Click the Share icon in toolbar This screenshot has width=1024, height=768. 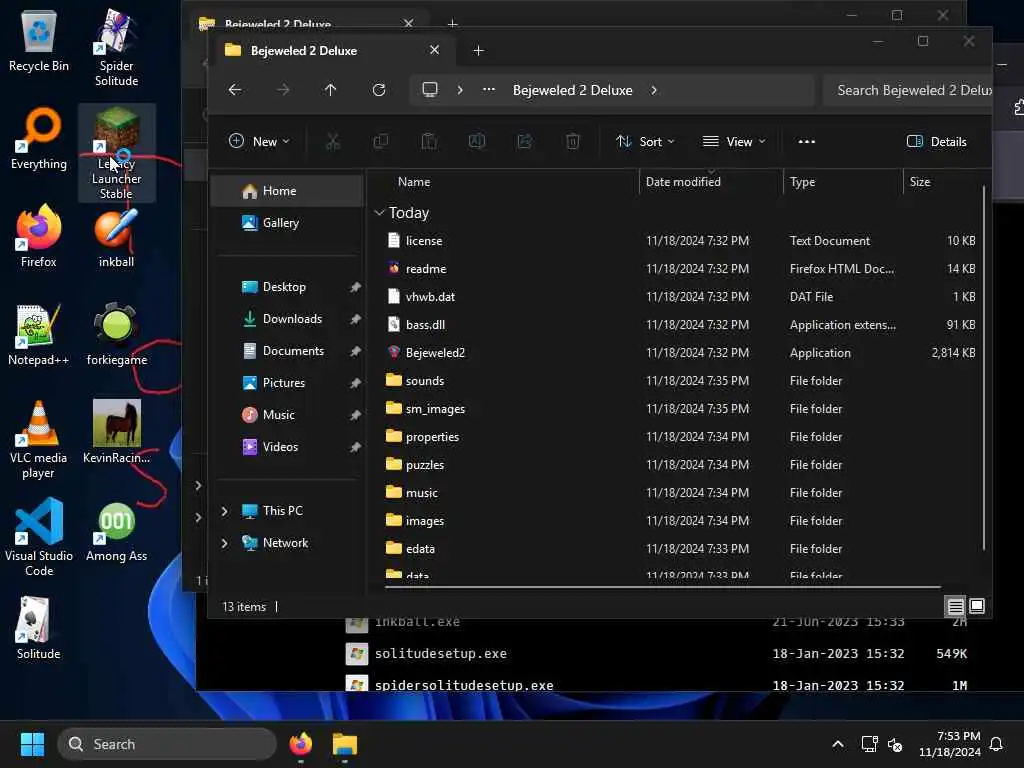(525, 141)
